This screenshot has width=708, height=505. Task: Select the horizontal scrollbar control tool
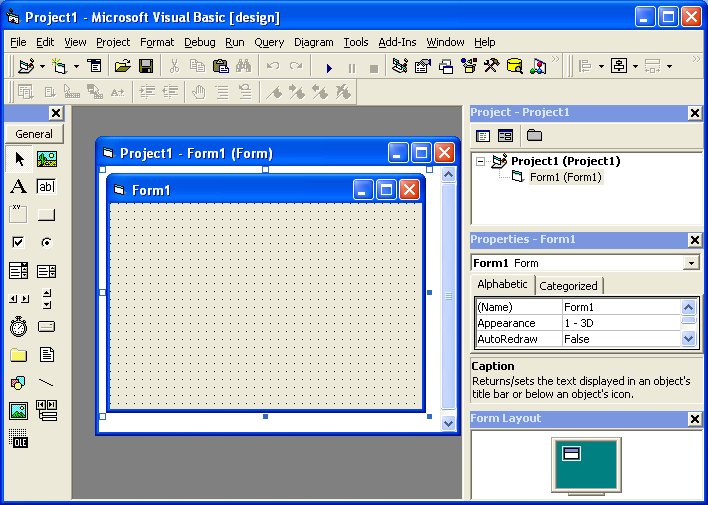tap(19, 299)
